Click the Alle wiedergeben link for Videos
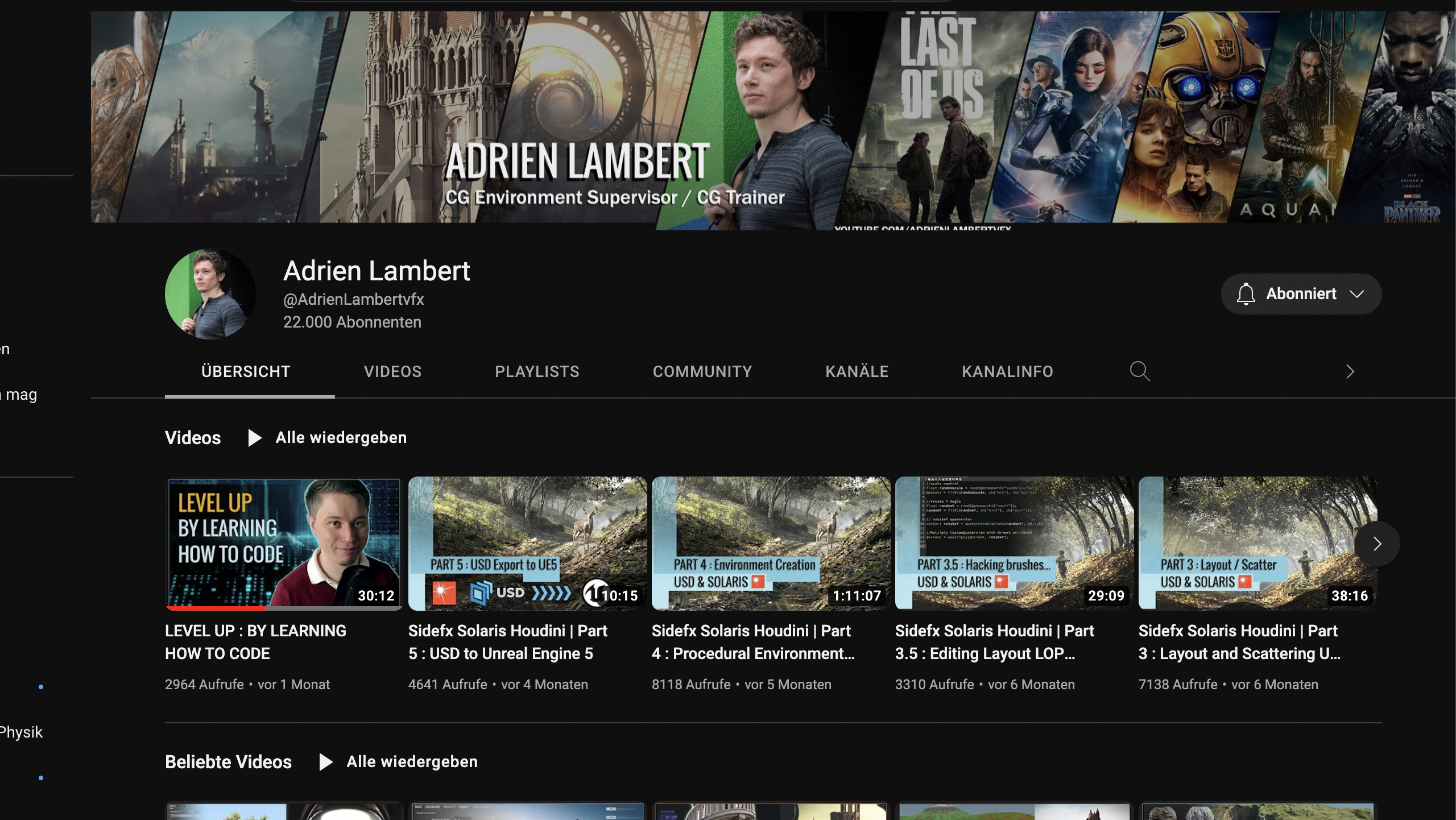 point(341,437)
